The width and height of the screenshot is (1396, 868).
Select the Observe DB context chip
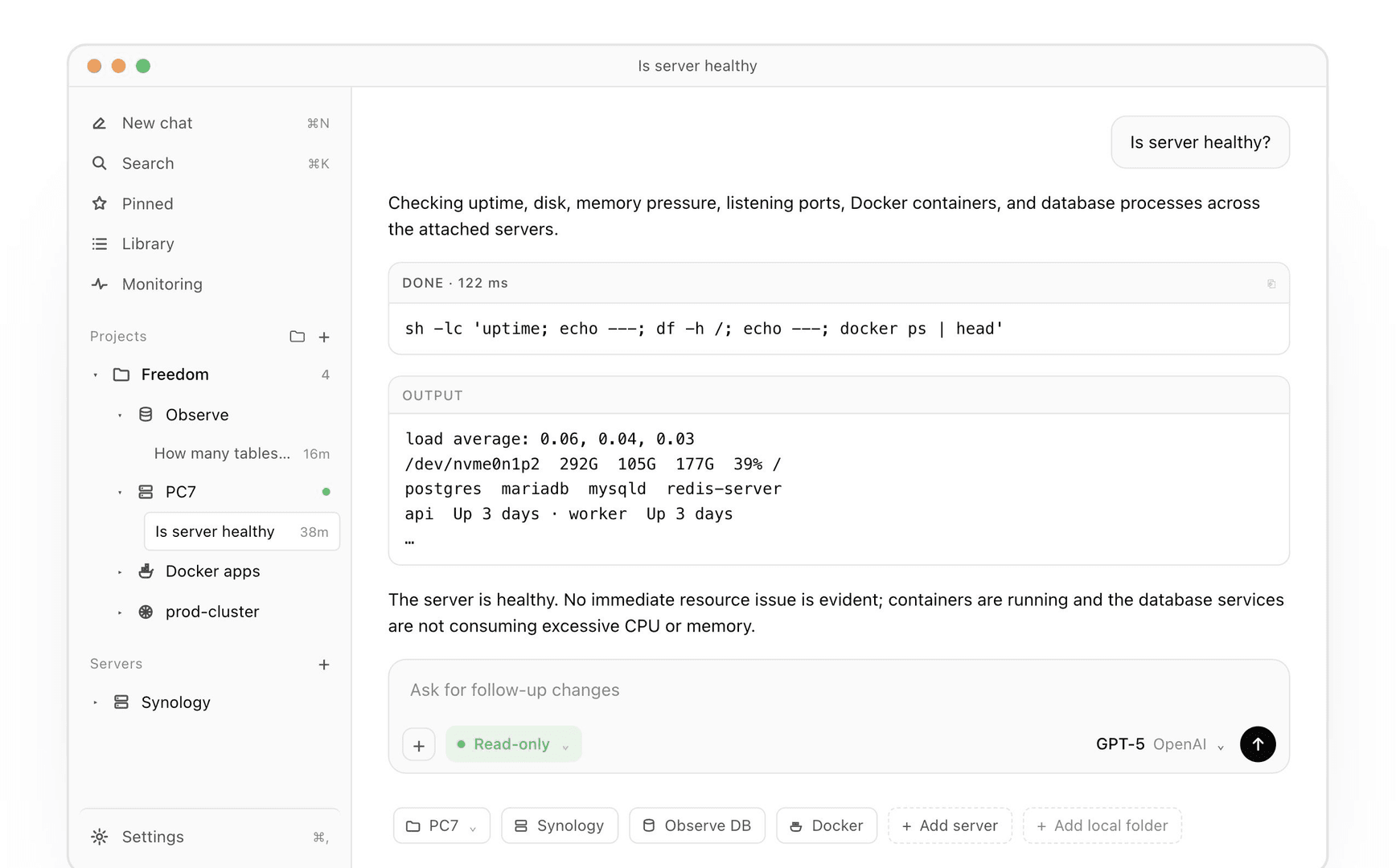point(697,825)
